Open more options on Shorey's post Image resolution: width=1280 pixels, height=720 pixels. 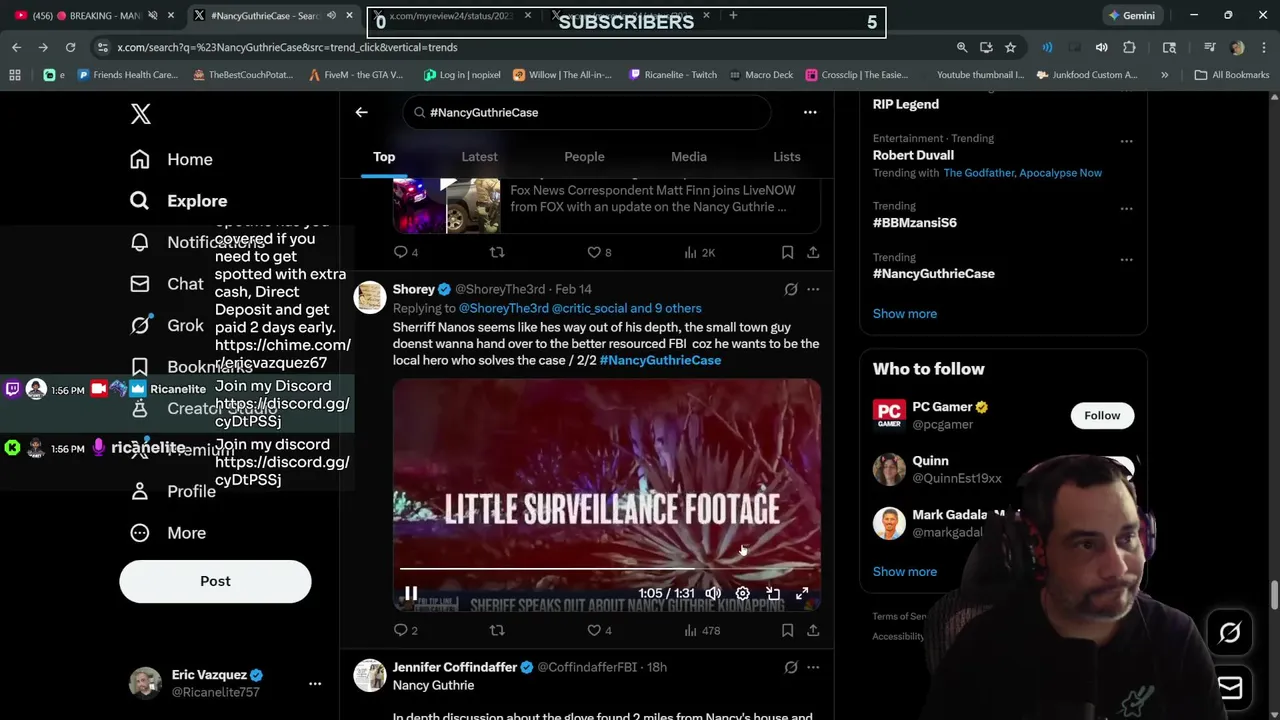813,289
